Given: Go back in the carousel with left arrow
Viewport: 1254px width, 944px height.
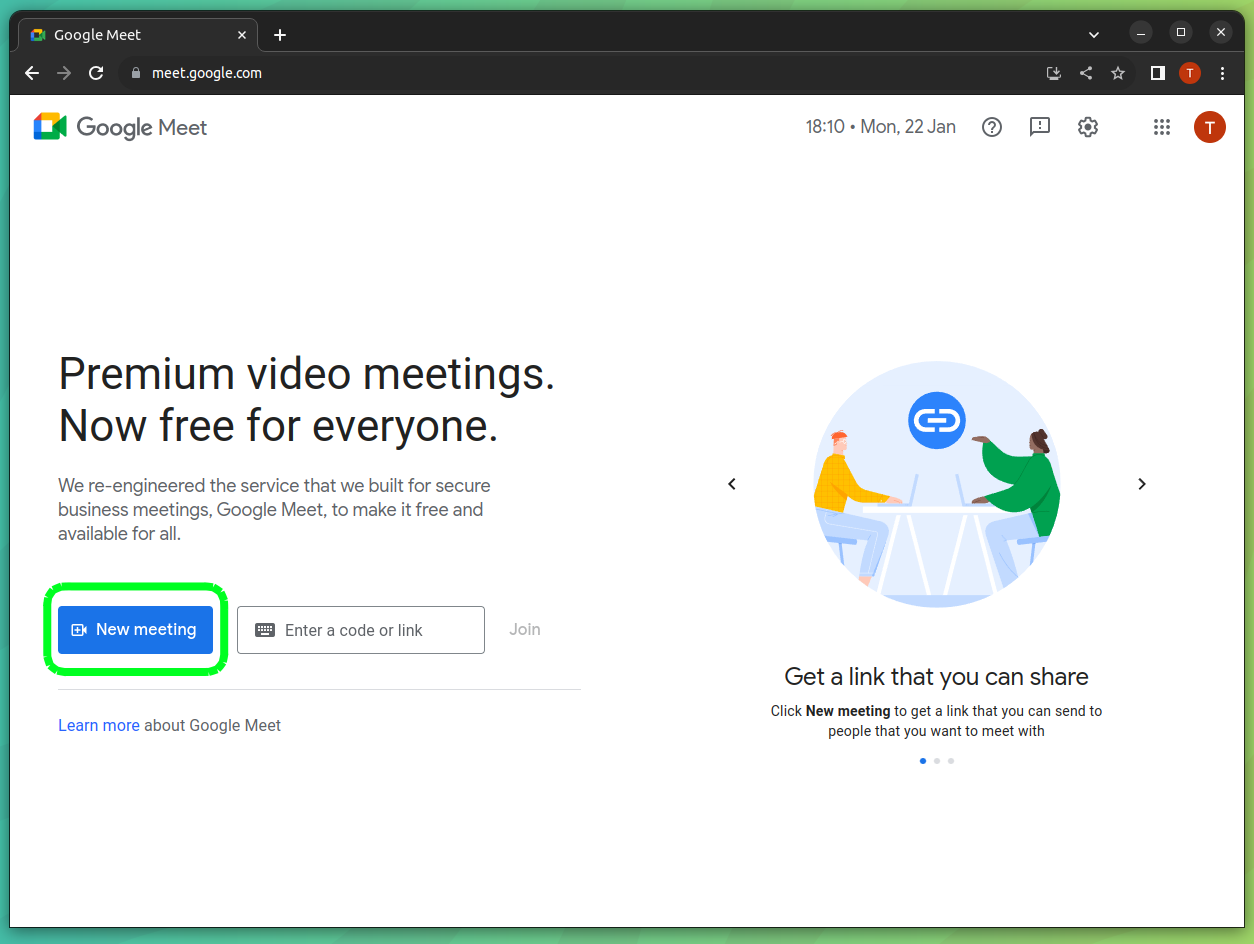Looking at the screenshot, I should [731, 484].
